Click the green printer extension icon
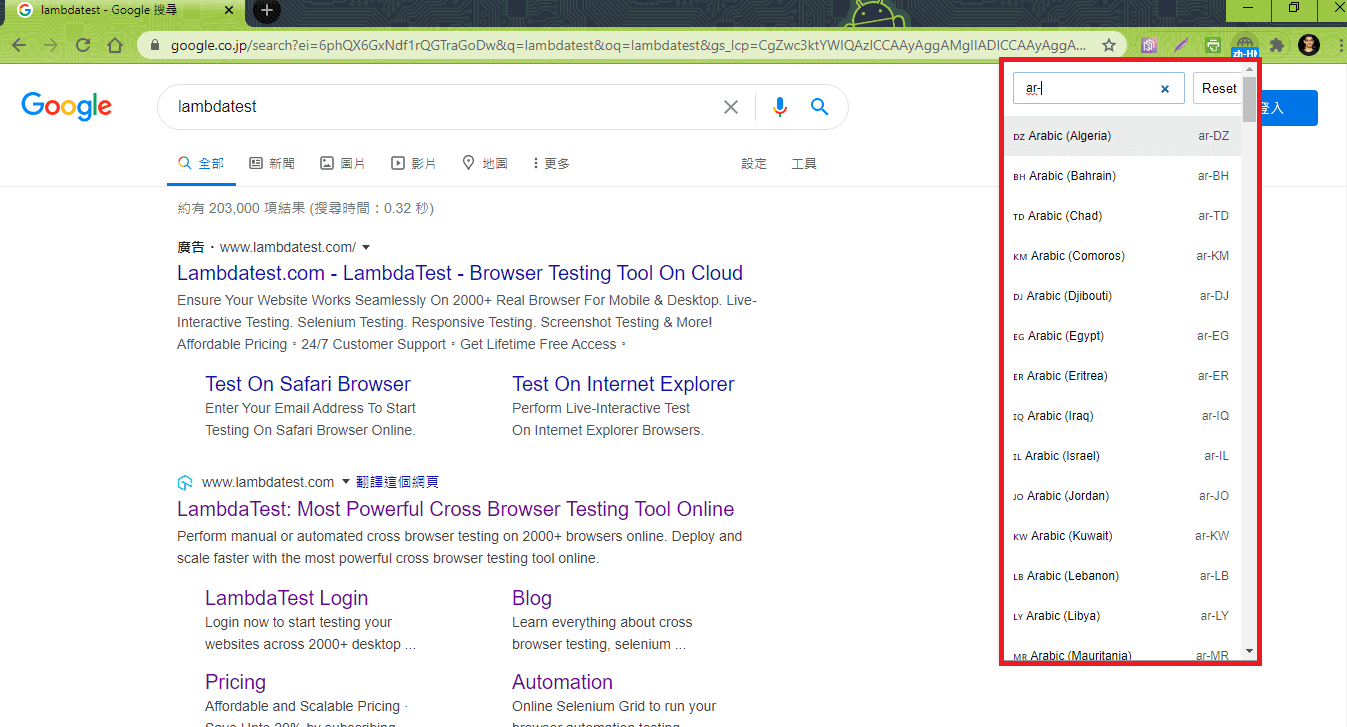This screenshot has height=727, width=1347. point(1212,45)
